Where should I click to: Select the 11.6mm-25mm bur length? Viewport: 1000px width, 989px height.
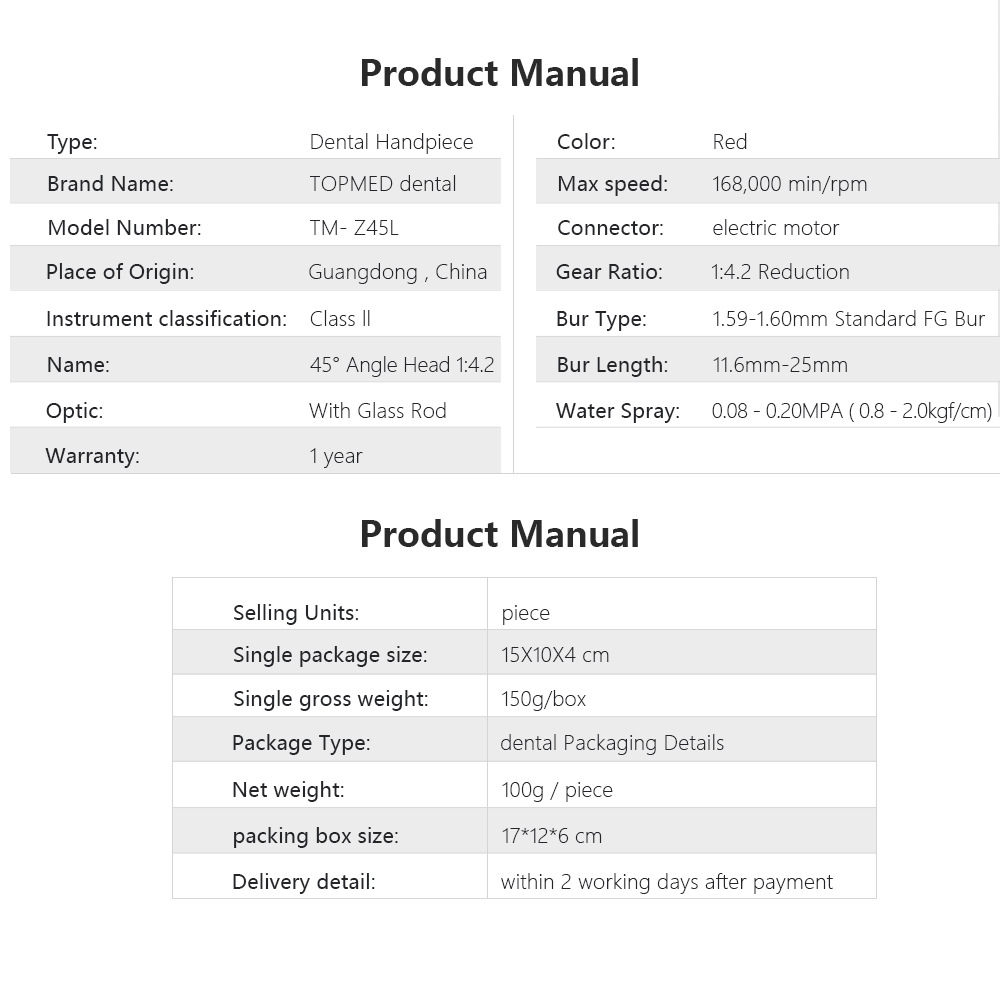780,365
